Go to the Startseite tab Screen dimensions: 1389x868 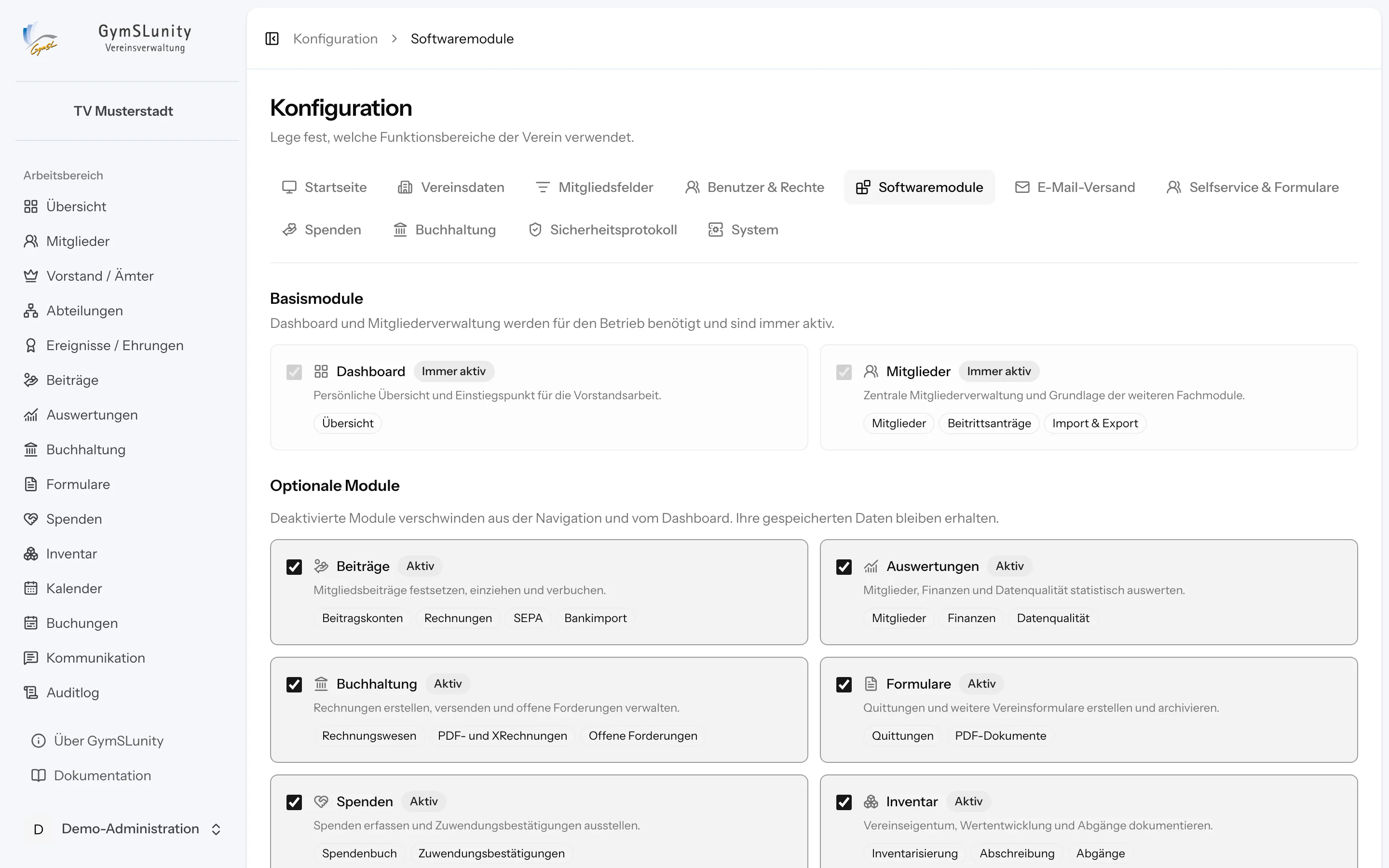pos(324,187)
